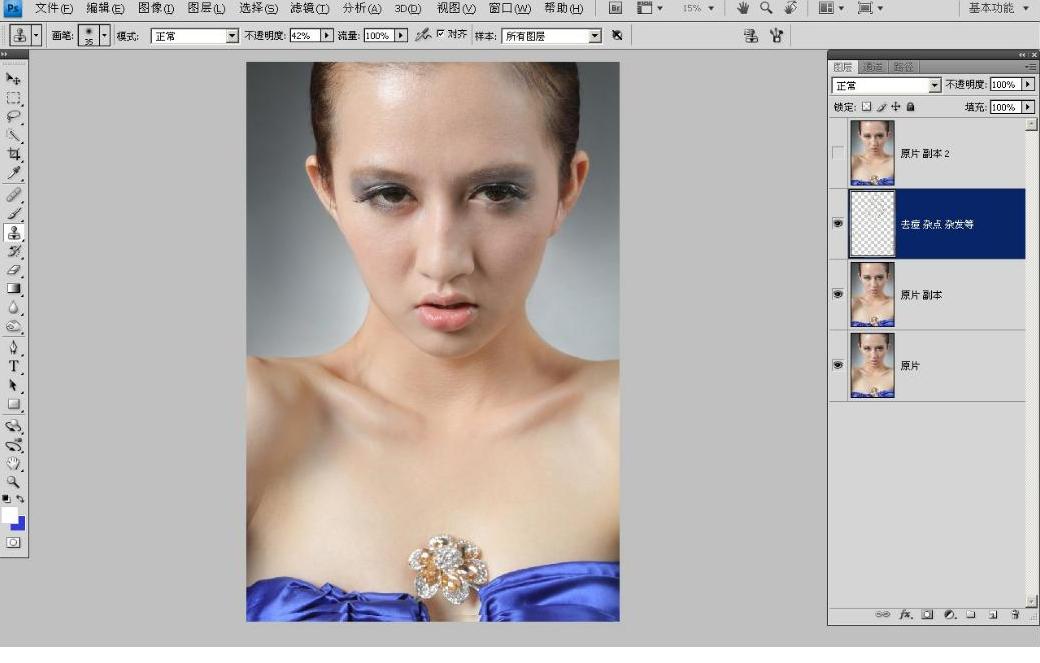1040x663 pixels.
Task: Click the 不透明度 42% opacity field
Action: [x=305, y=36]
